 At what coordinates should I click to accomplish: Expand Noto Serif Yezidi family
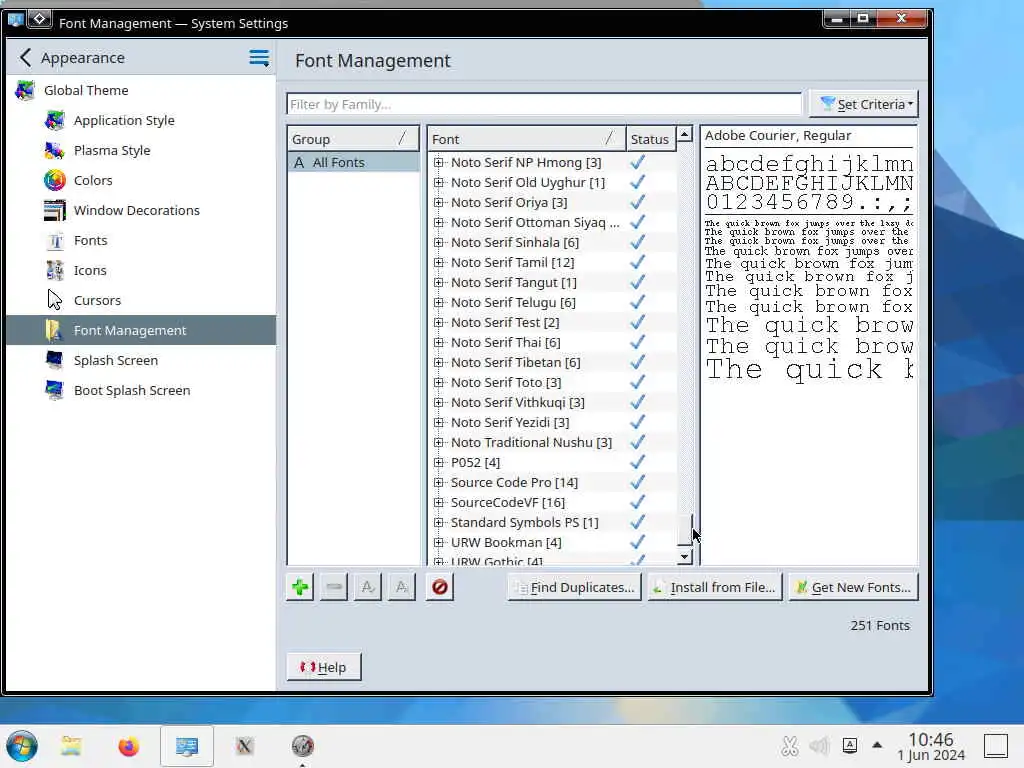coord(439,423)
